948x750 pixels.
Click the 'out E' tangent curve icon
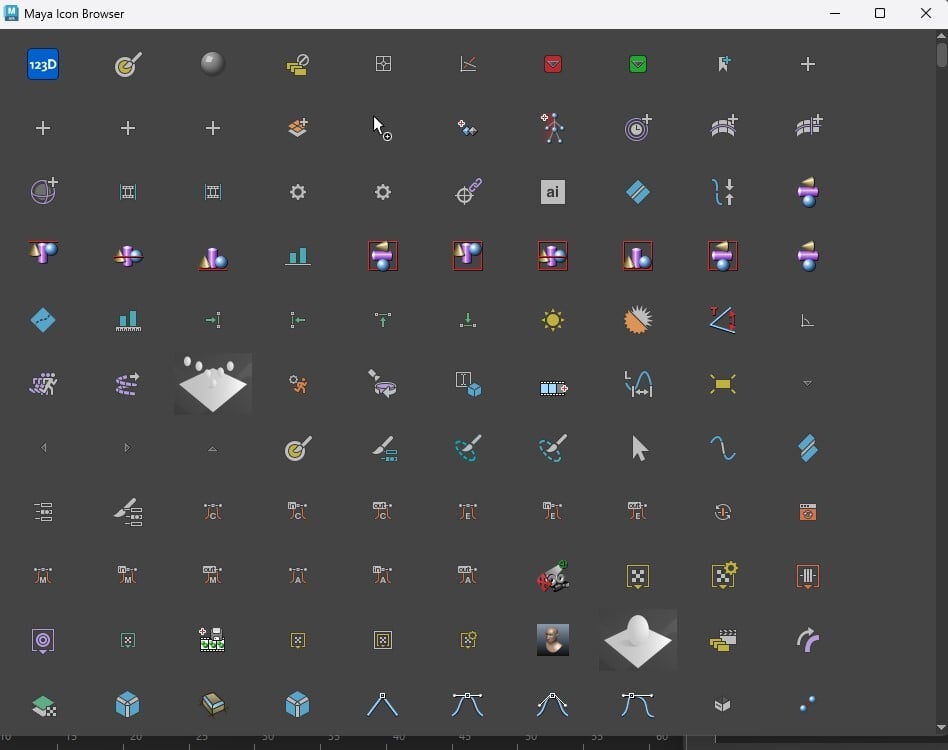click(x=638, y=511)
